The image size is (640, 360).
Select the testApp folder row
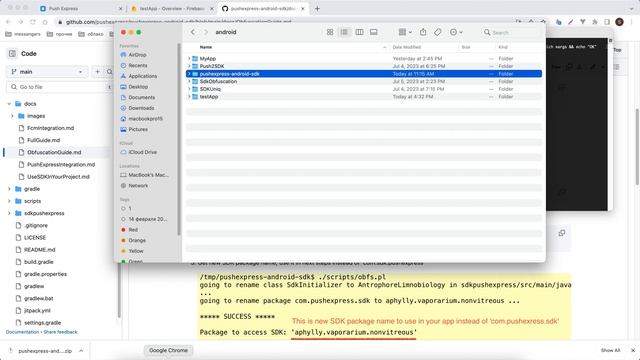tap(364, 97)
